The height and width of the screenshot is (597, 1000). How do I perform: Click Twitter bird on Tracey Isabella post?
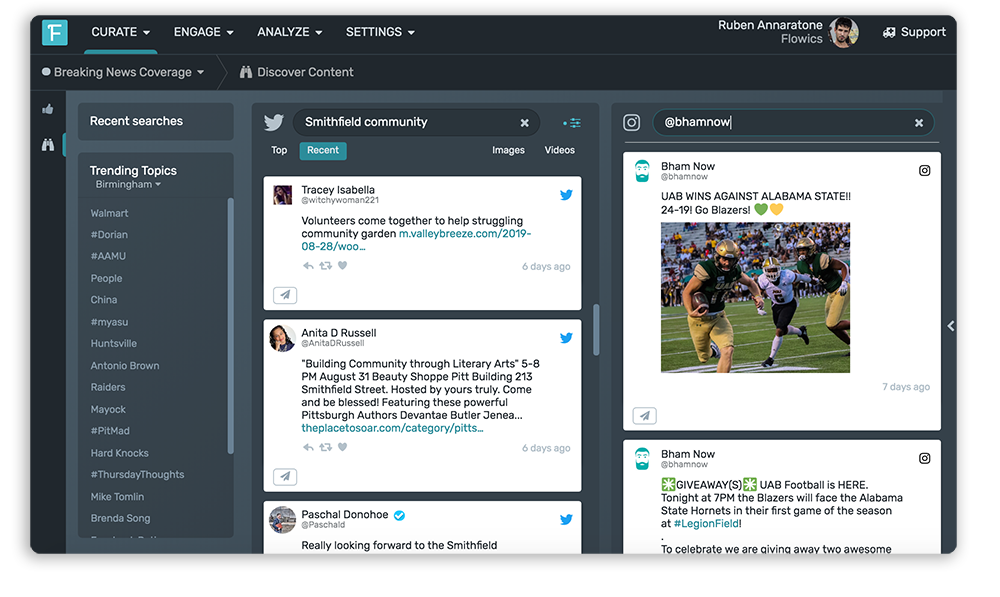pyautogui.click(x=566, y=195)
